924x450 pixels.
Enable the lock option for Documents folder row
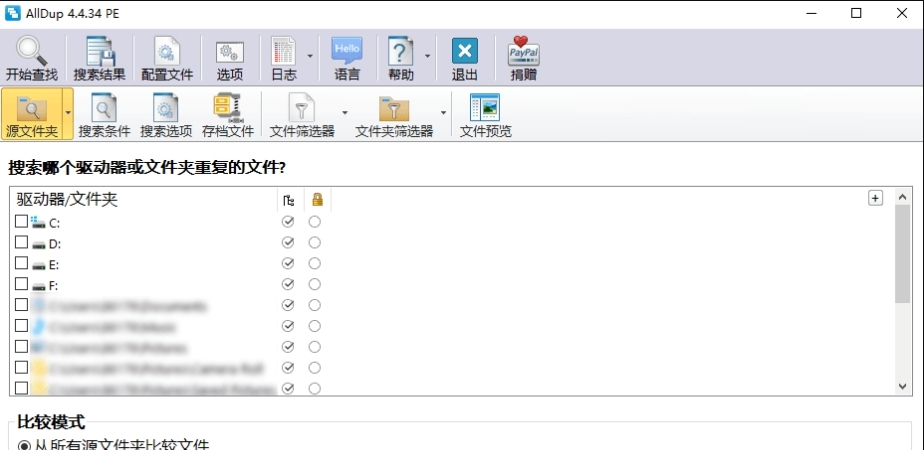315,305
